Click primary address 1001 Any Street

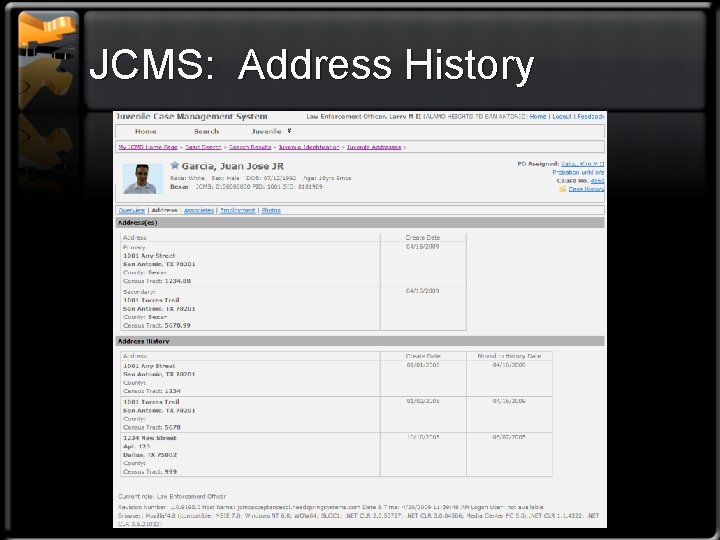point(149,256)
